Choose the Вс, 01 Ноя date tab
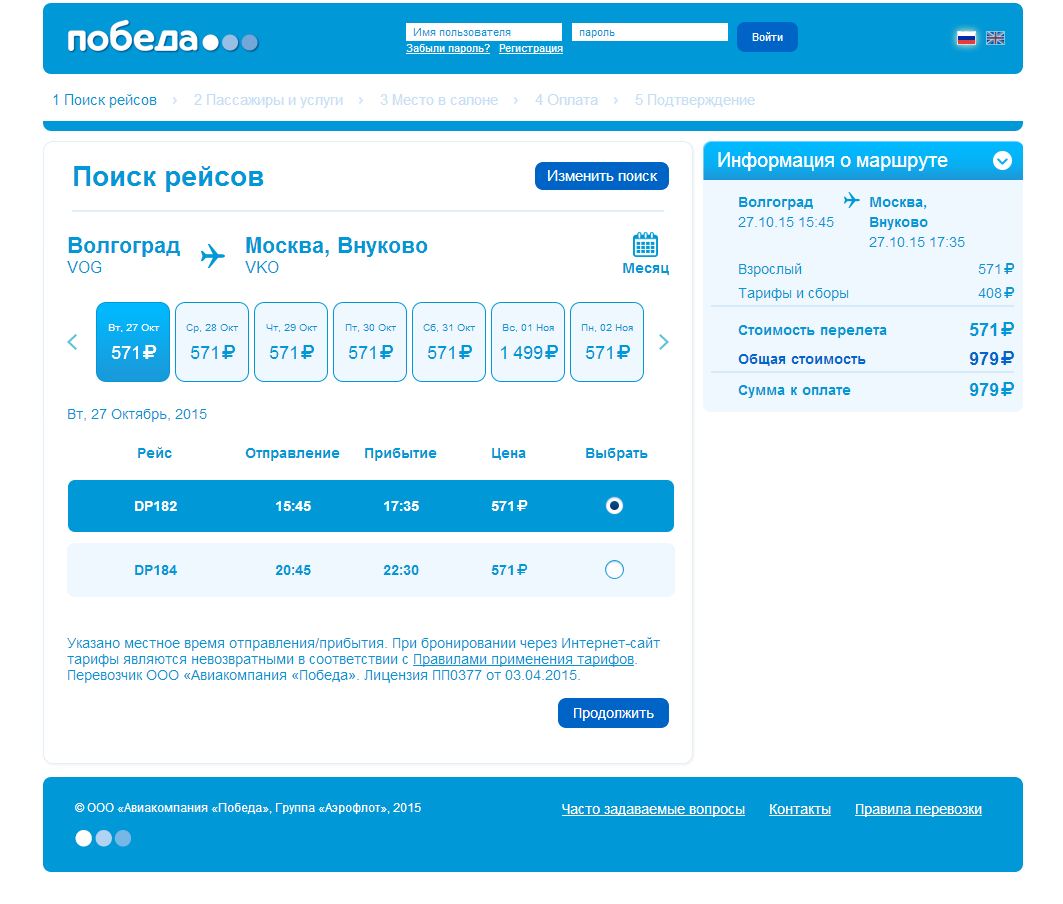The height and width of the screenshot is (904, 1063). [528, 342]
